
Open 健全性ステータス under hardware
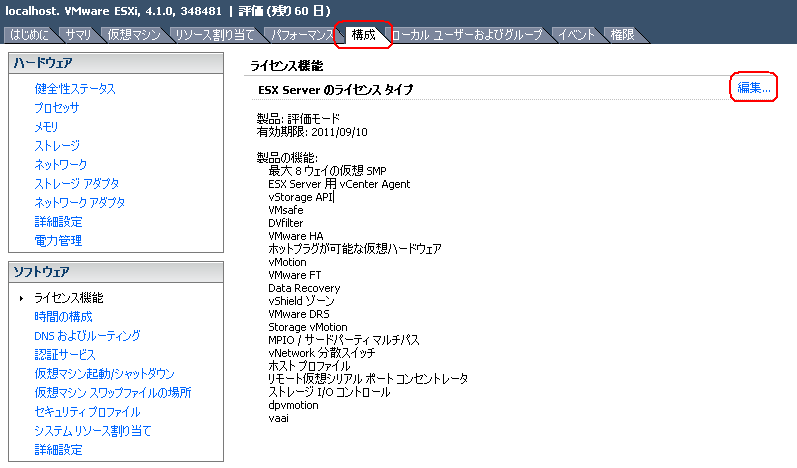[x=75, y=89]
